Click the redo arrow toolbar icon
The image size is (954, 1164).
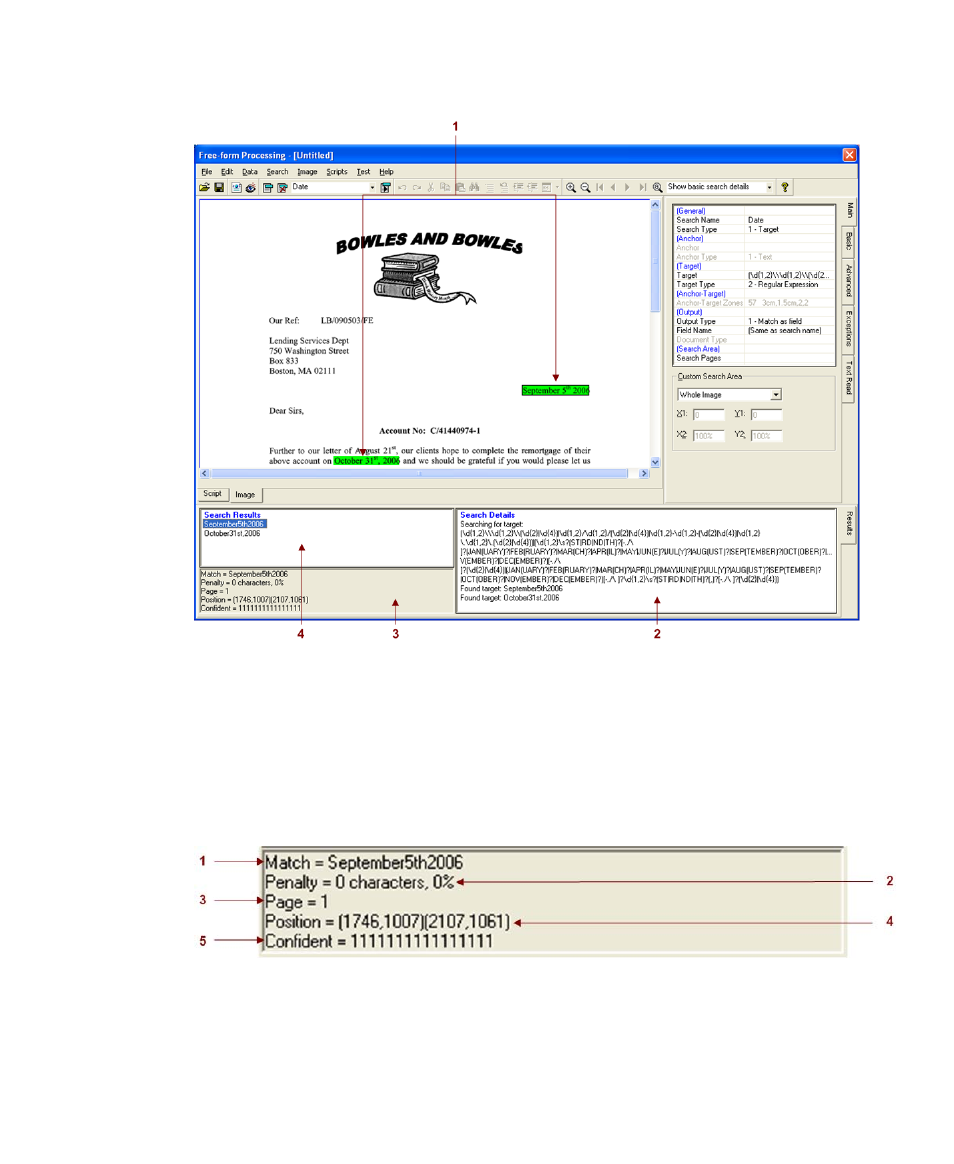[416, 188]
